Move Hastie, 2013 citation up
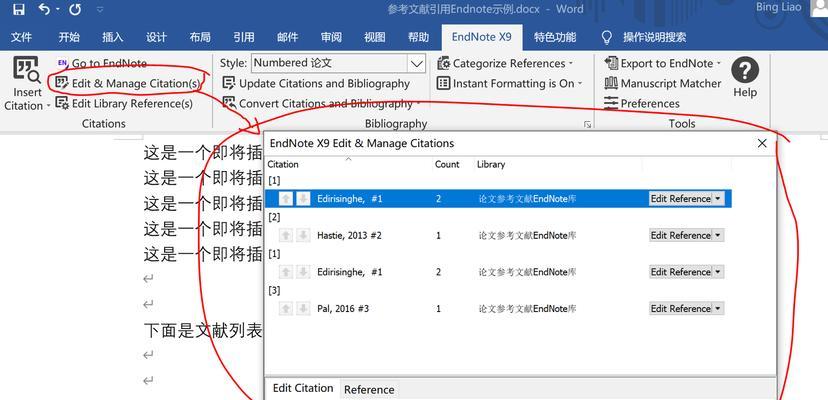The image size is (828, 400). tap(286, 236)
